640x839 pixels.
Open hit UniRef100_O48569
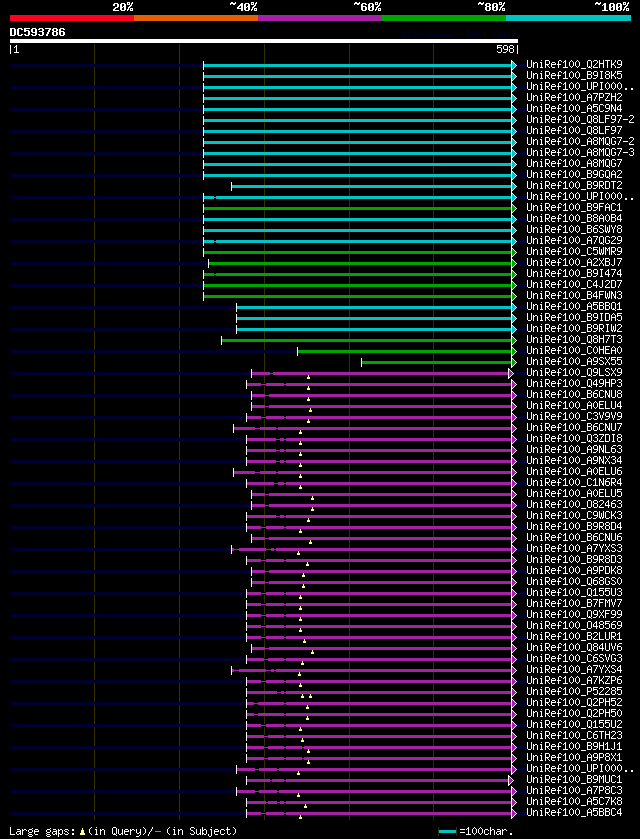coord(574,626)
